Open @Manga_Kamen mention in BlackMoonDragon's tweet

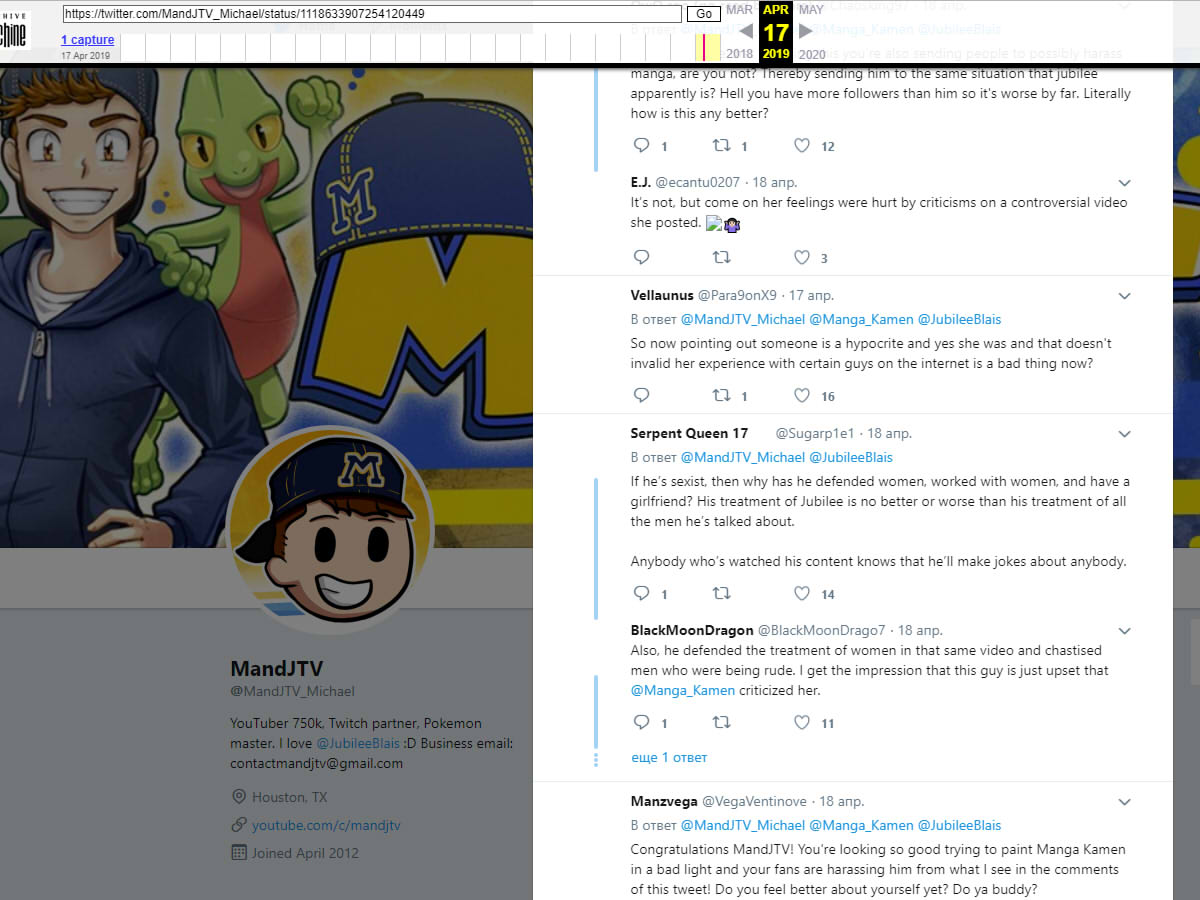point(683,690)
